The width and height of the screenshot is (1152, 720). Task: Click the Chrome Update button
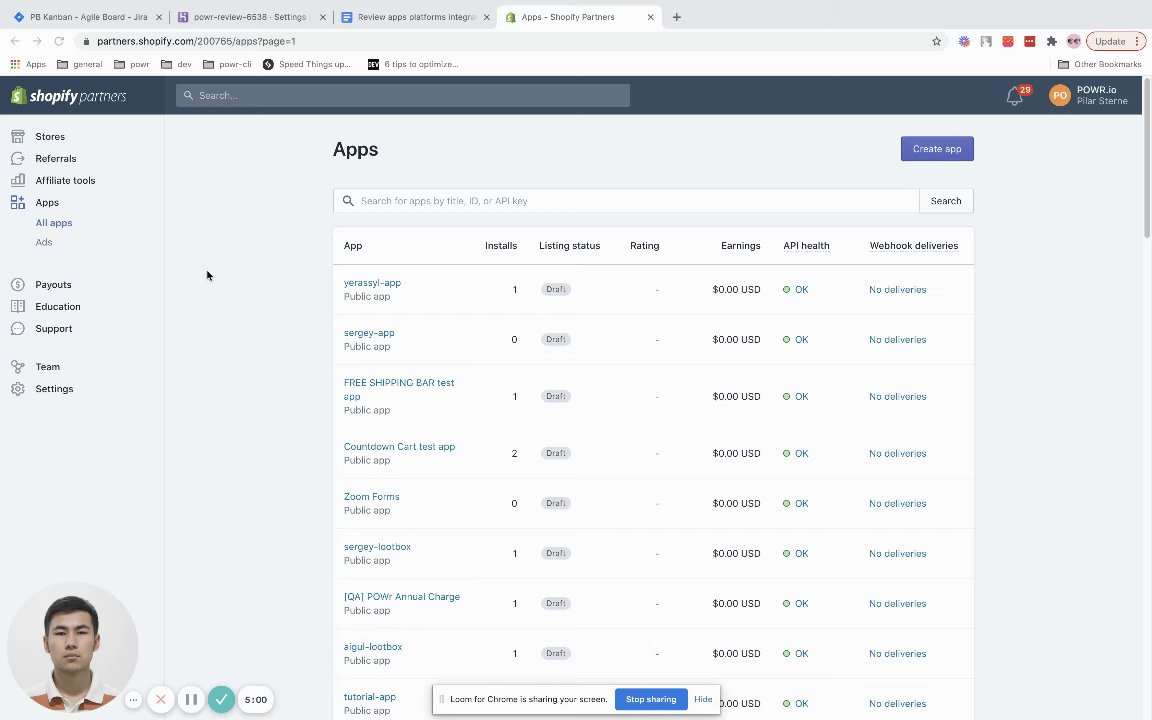click(x=1115, y=42)
